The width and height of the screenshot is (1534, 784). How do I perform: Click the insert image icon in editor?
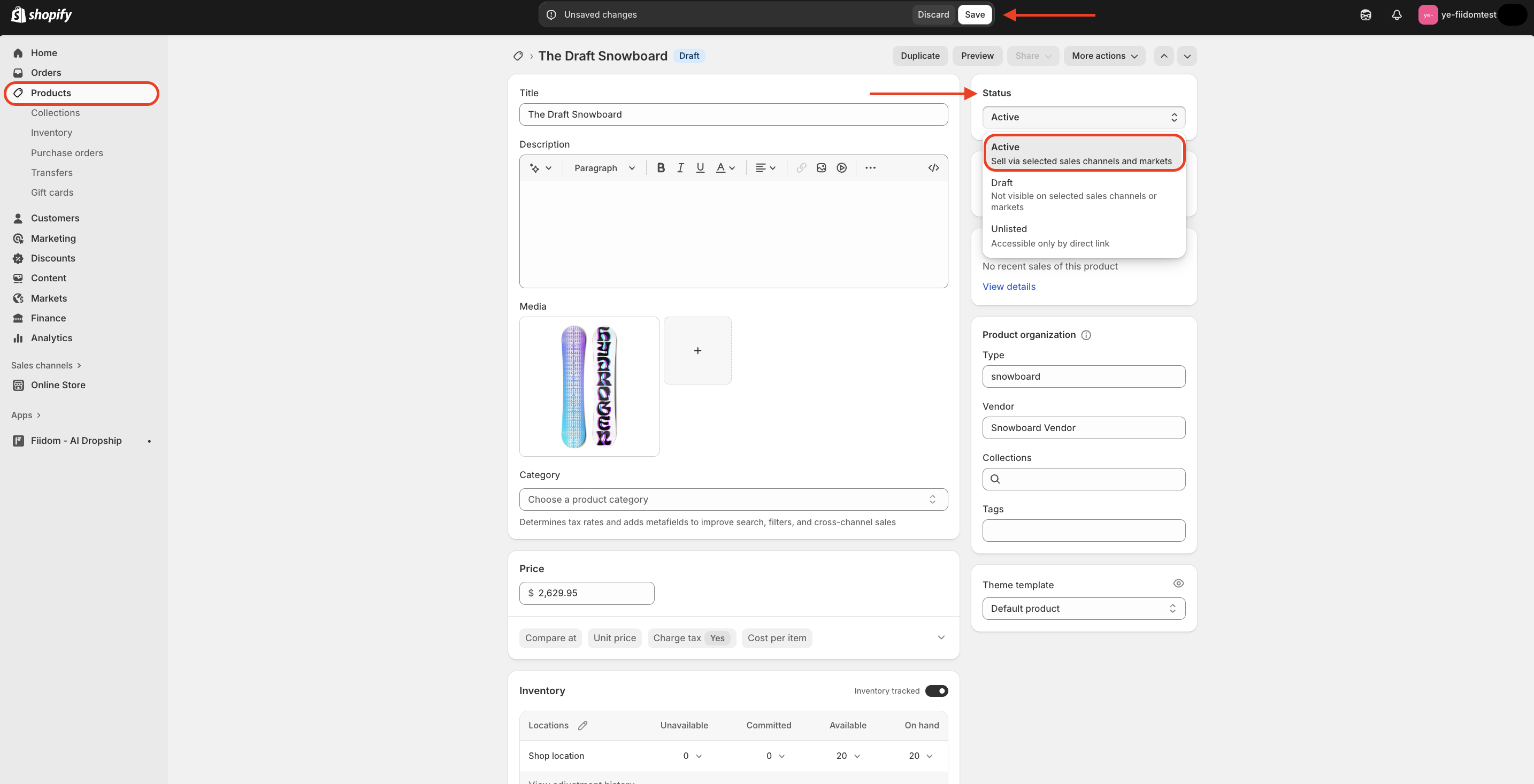821,168
